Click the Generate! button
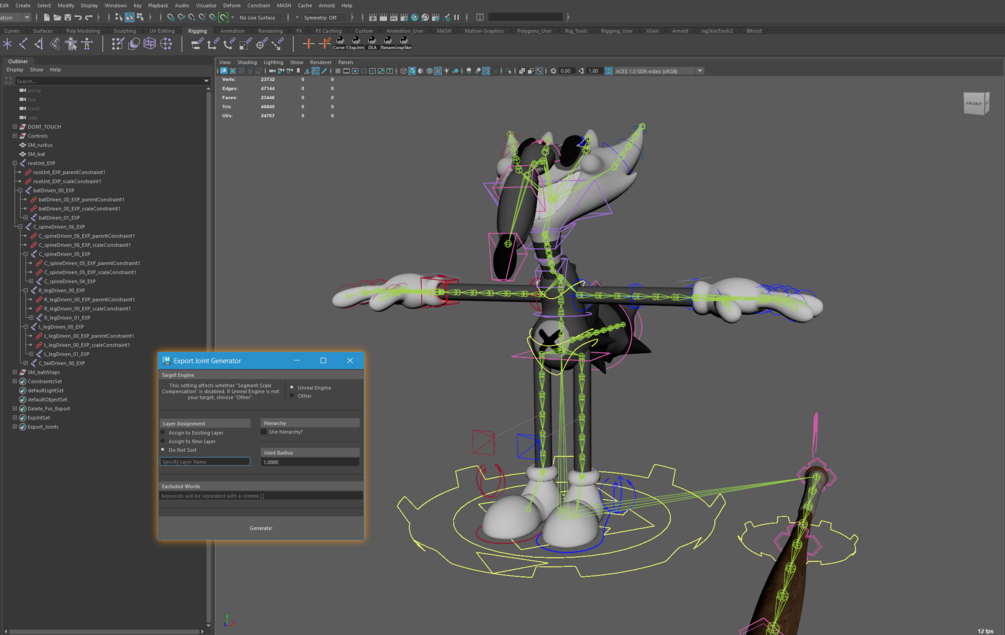 pos(261,528)
